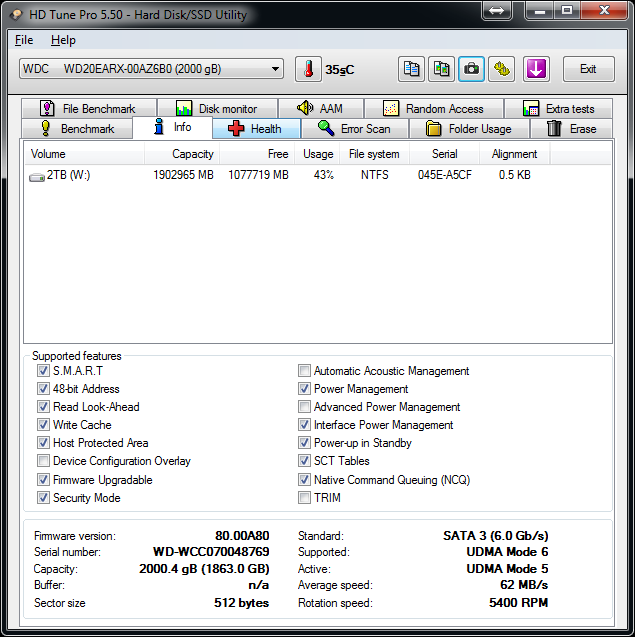Toggle the S.M.A.R.T checkbox
This screenshot has height=637, width=635.
pyautogui.click(x=43, y=370)
